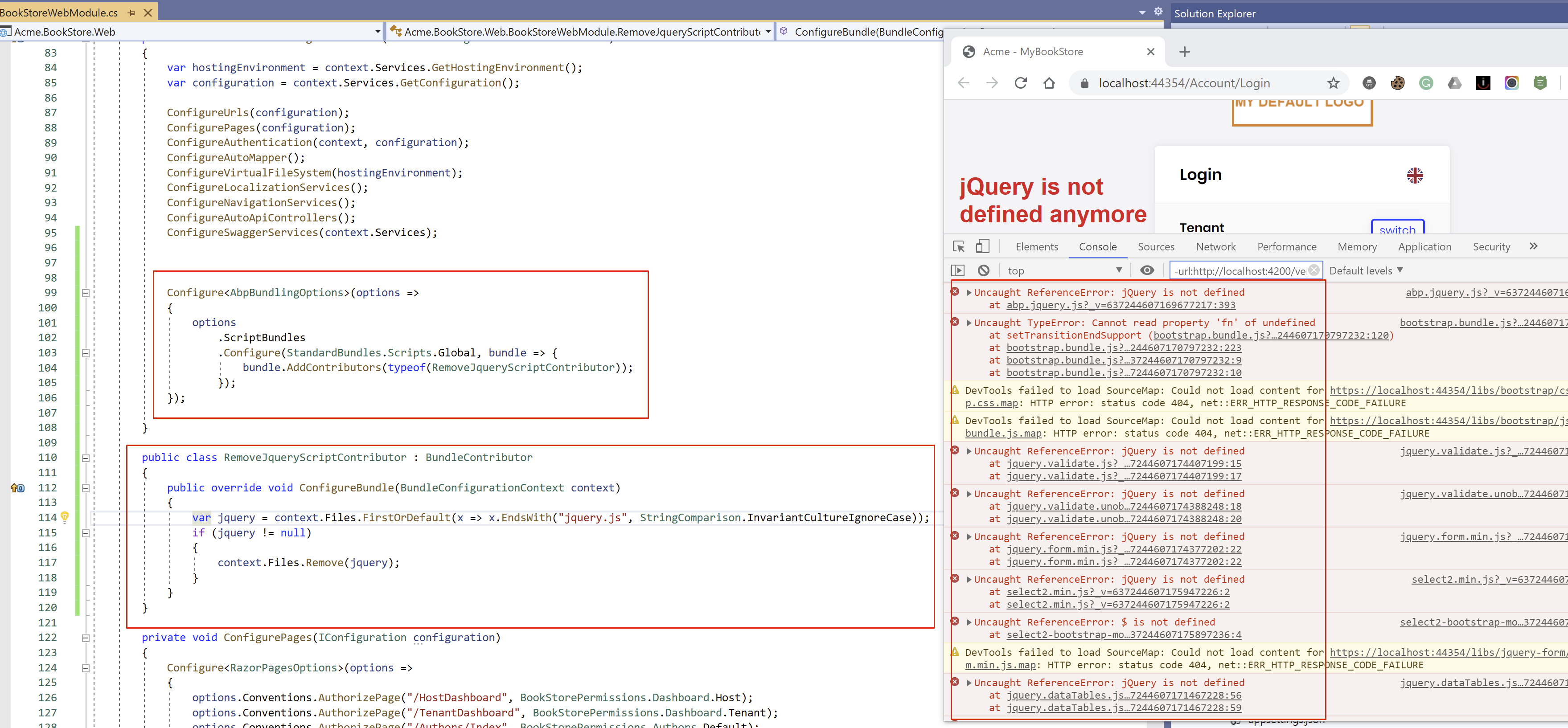Expand first jQuery ReferenceError entry
Viewport: 1568px width, 728px height.
click(x=969, y=293)
